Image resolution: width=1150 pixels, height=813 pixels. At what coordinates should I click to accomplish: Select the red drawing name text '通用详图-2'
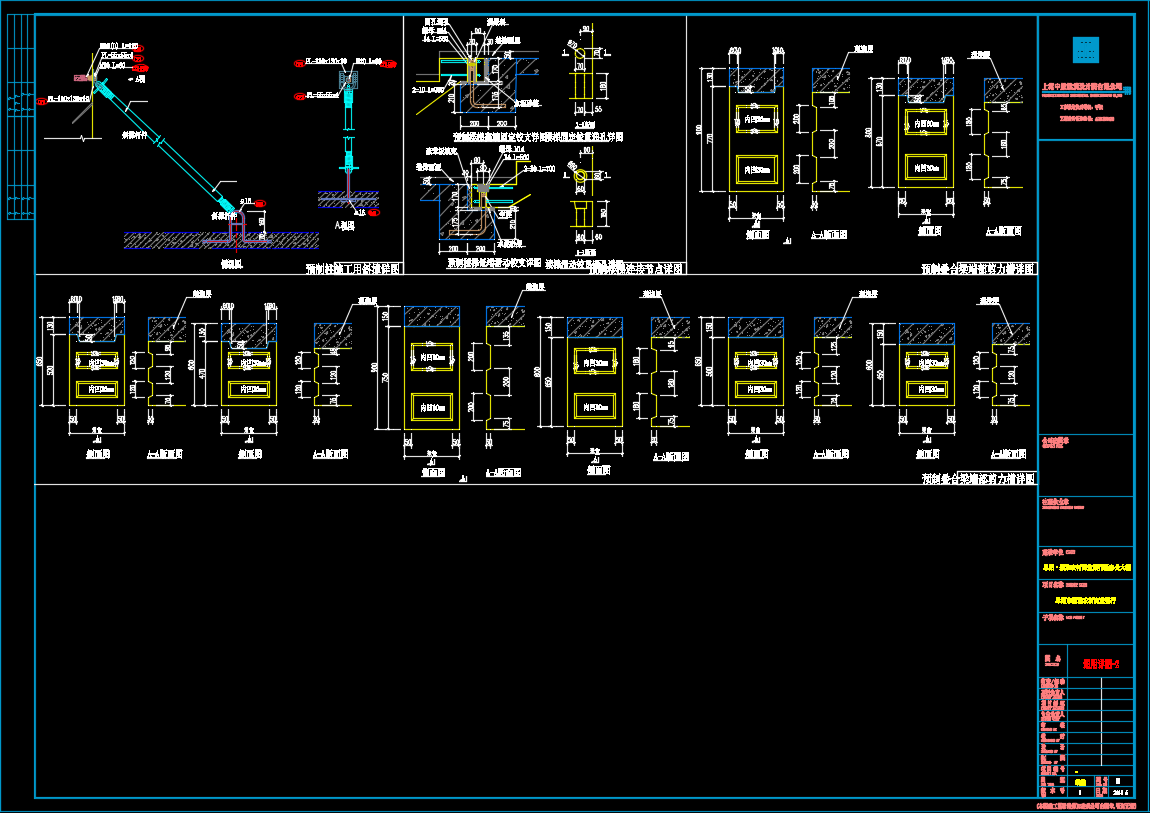(1101, 664)
